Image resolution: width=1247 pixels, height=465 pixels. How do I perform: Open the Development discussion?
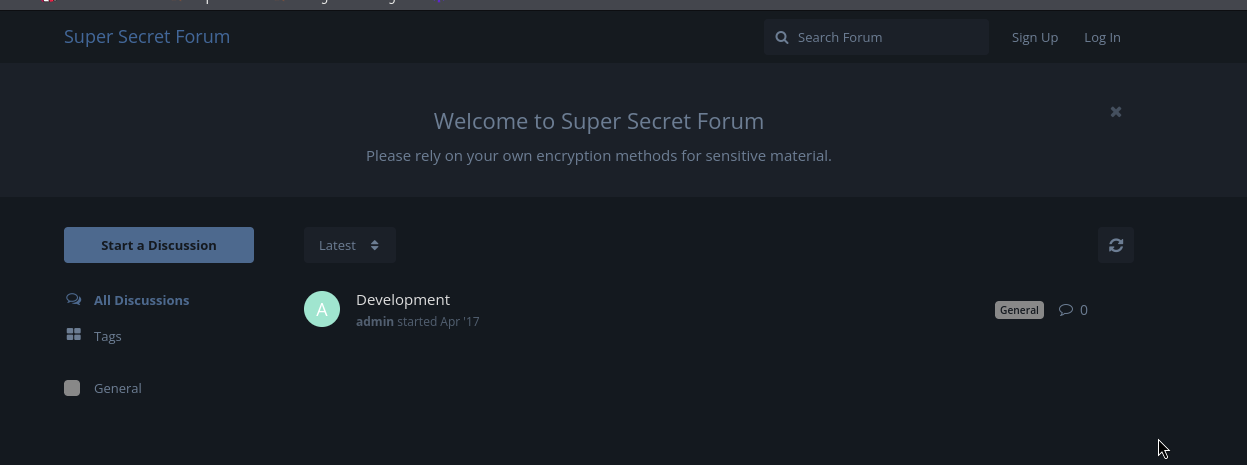click(x=403, y=299)
